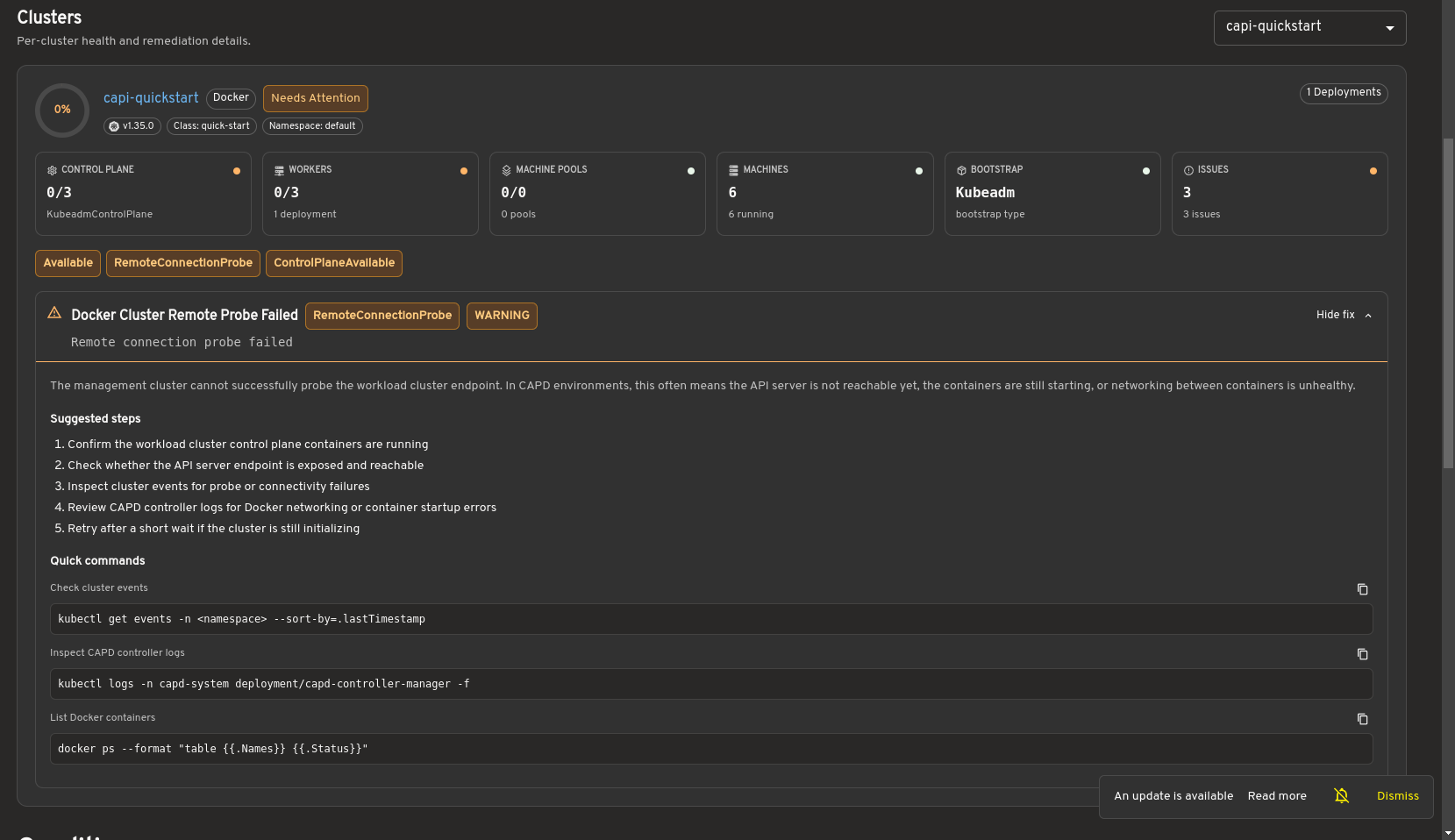Click the Kubeadm bootstrap type value
This screenshot has width=1455, height=840.
click(985, 193)
